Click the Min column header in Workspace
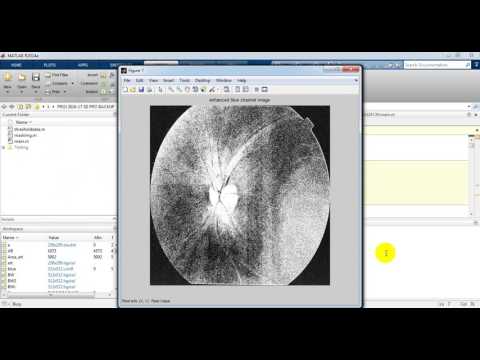The image size is (480, 360). coord(98,237)
